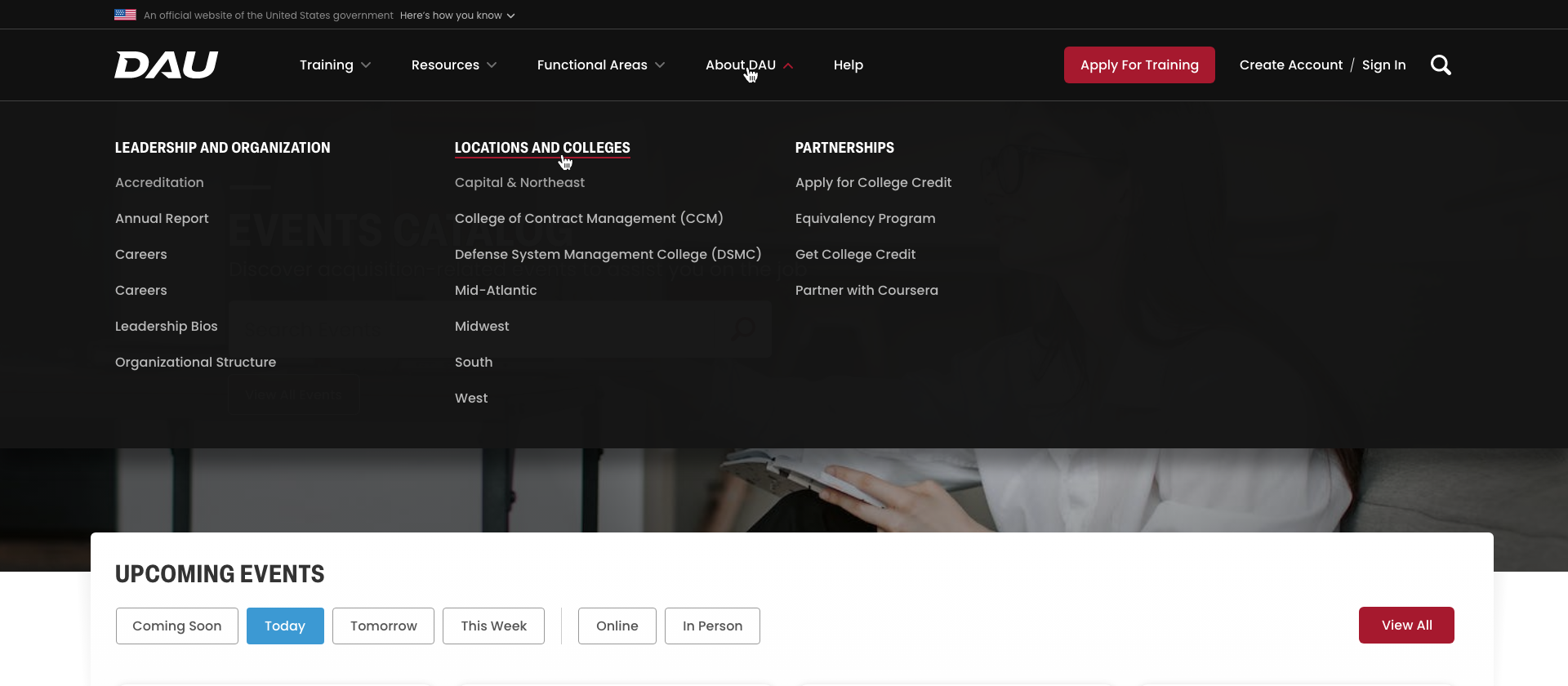Screen dimensions: 1568x686
Task: Click the US flag icon in banner
Action: point(125,15)
